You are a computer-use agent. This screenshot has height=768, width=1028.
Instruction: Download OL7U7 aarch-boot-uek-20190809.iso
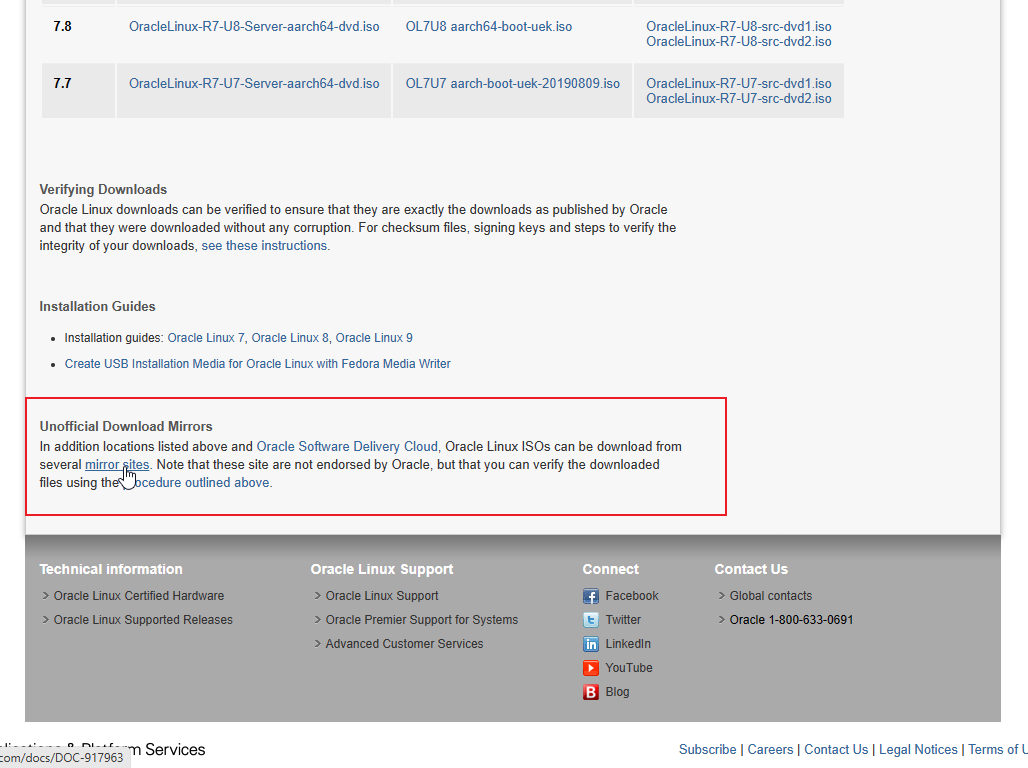[512, 84]
